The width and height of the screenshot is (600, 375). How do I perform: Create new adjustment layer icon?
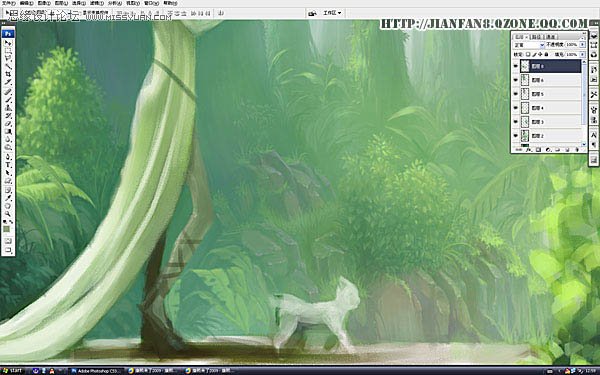pos(548,150)
